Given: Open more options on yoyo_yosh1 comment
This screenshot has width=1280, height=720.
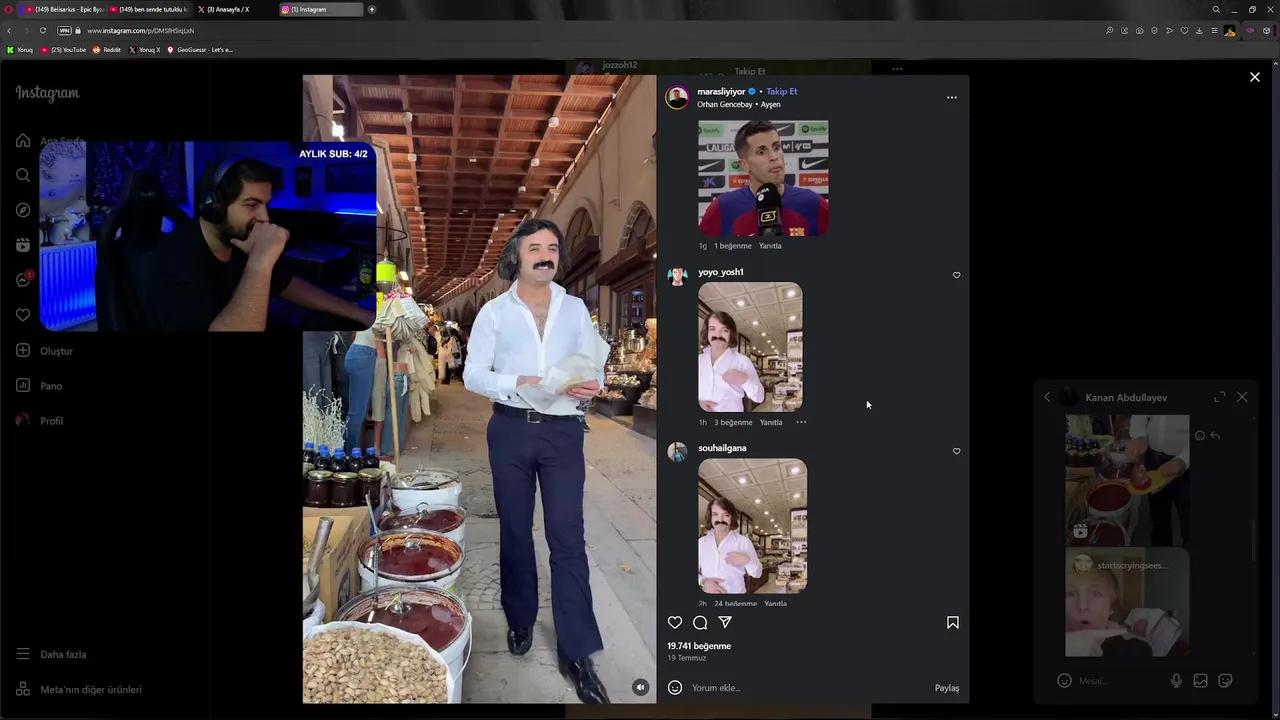Looking at the screenshot, I should coord(801,422).
